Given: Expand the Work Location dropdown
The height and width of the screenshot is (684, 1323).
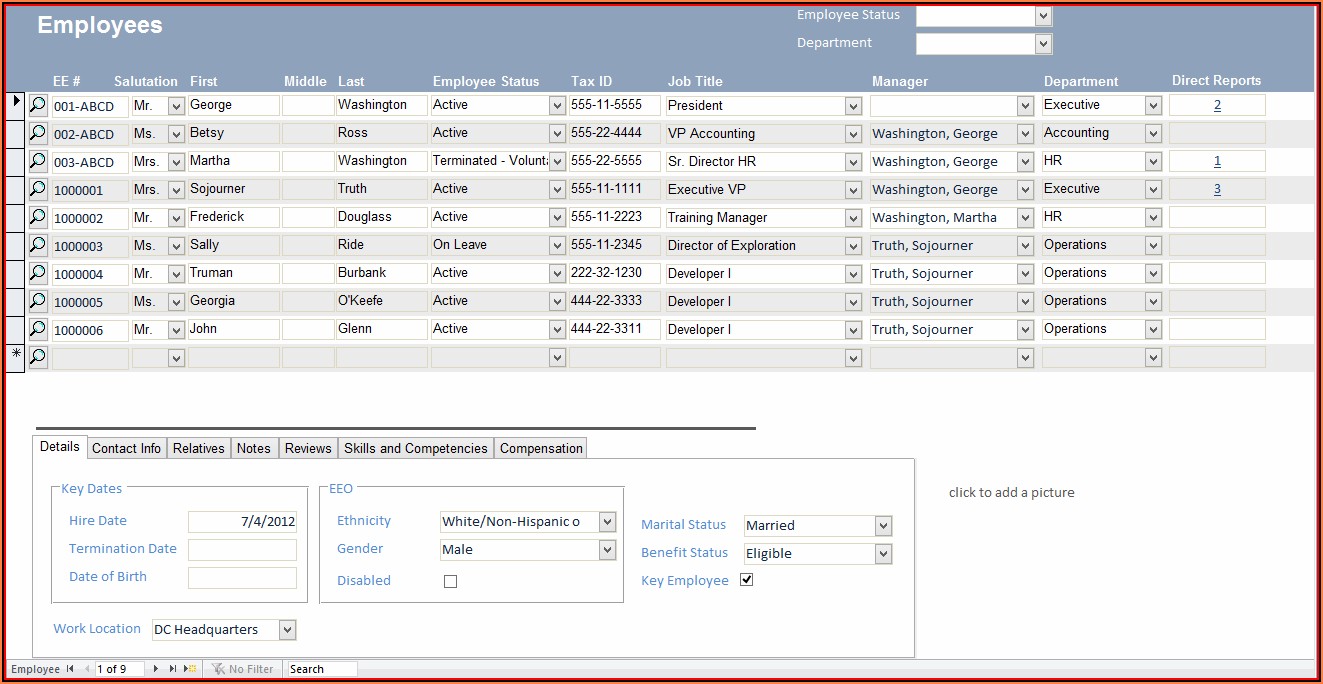Looking at the screenshot, I should [x=287, y=630].
